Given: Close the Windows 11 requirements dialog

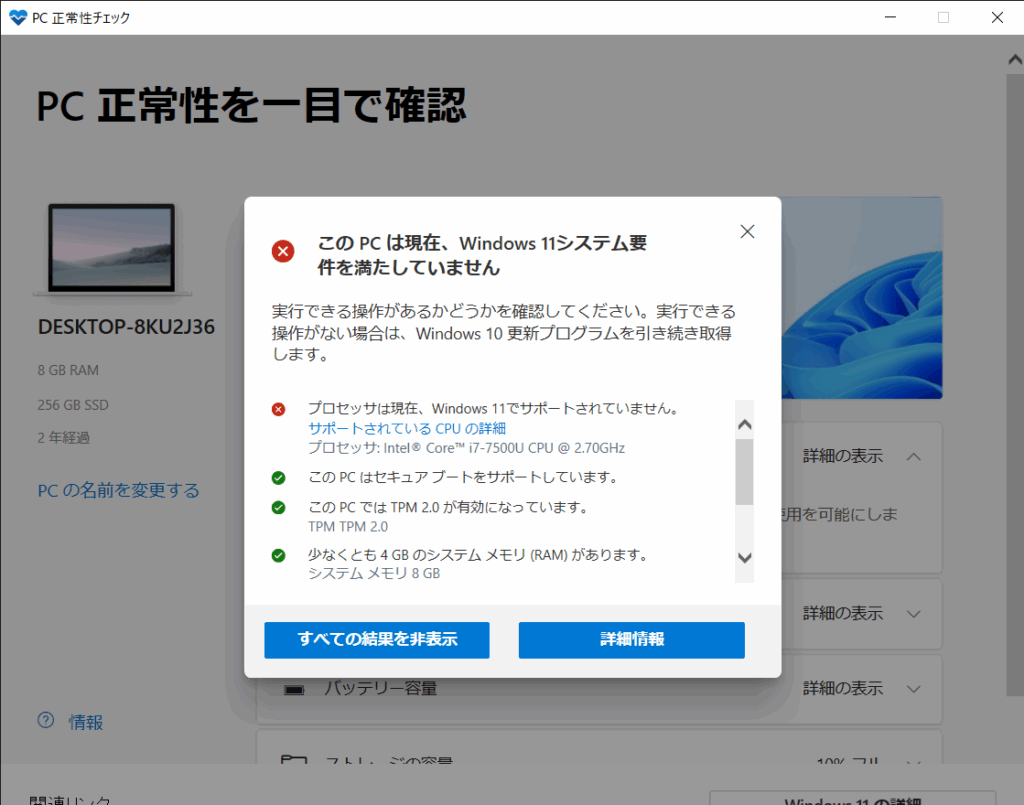Looking at the screenshot, I should 747,232.
